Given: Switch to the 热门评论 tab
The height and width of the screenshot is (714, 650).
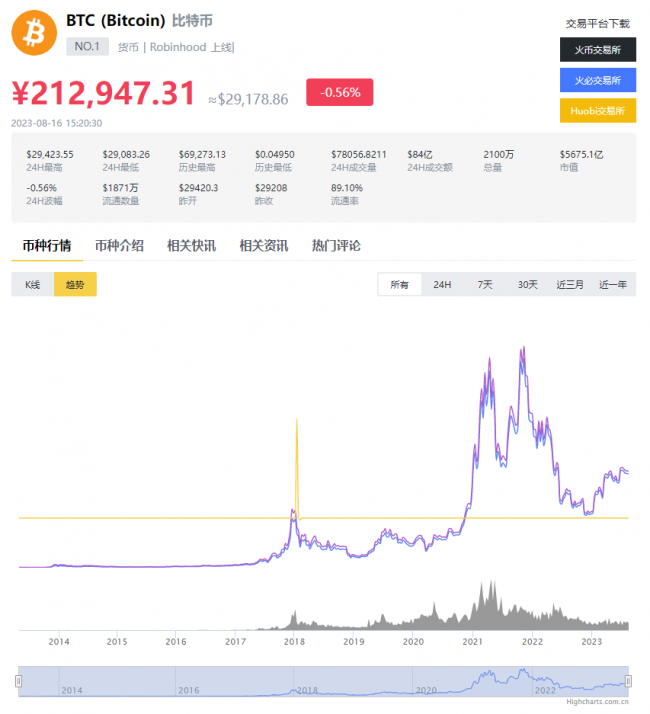Looking at the screenshot, I should (x=336, y=246).
